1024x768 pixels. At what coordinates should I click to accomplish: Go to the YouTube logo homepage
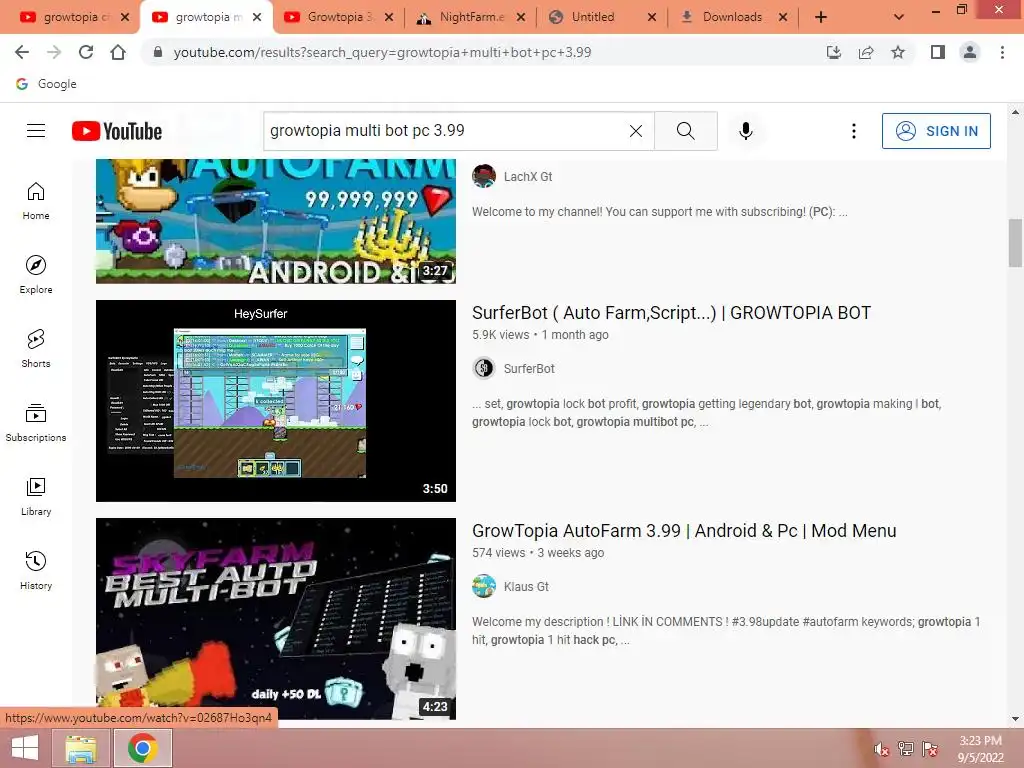[x=117, y=131]
